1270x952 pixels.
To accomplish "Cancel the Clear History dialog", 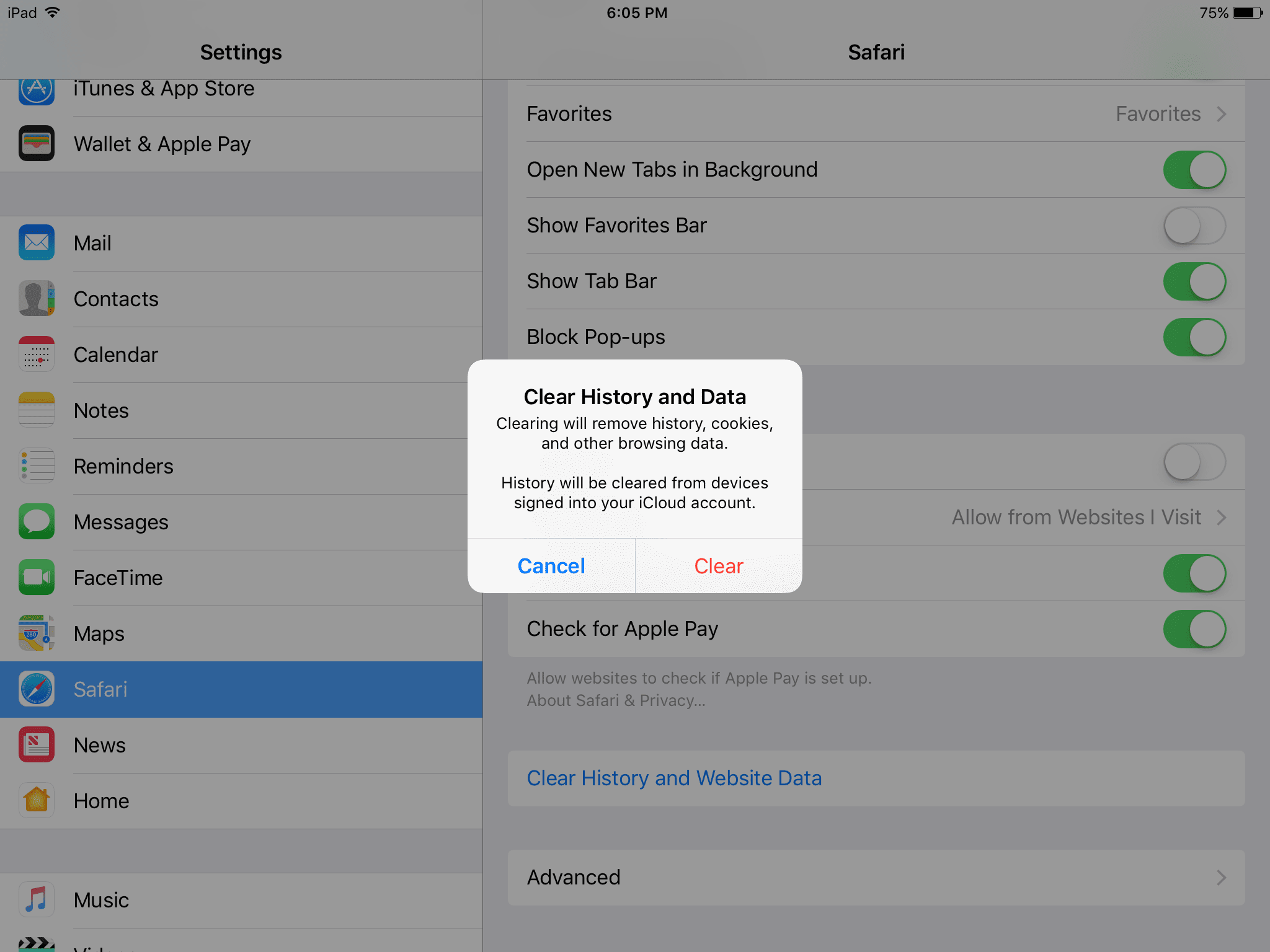I will 551,565.
